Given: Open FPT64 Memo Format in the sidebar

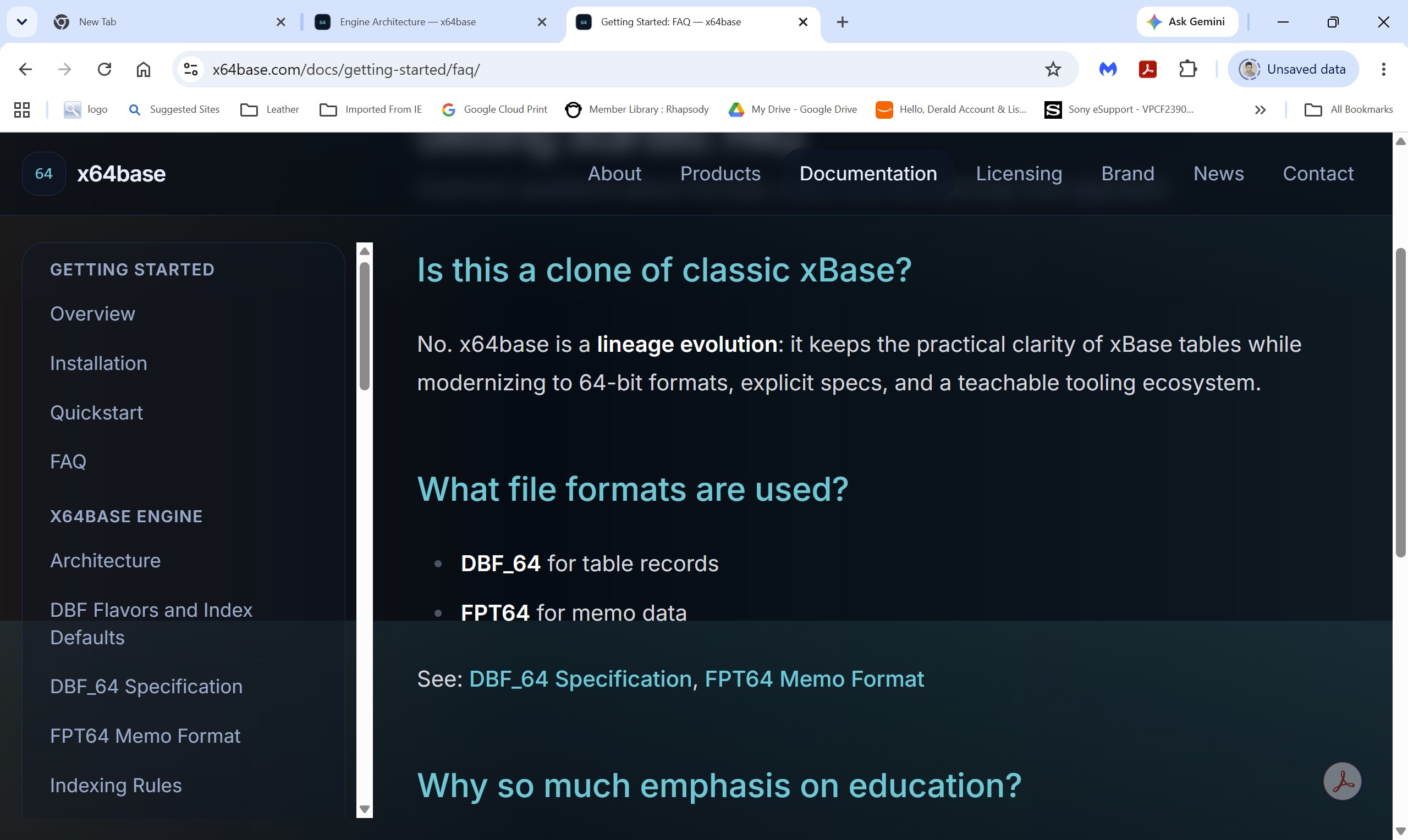Looking at the screenshot, I should [x=145, y=736].
